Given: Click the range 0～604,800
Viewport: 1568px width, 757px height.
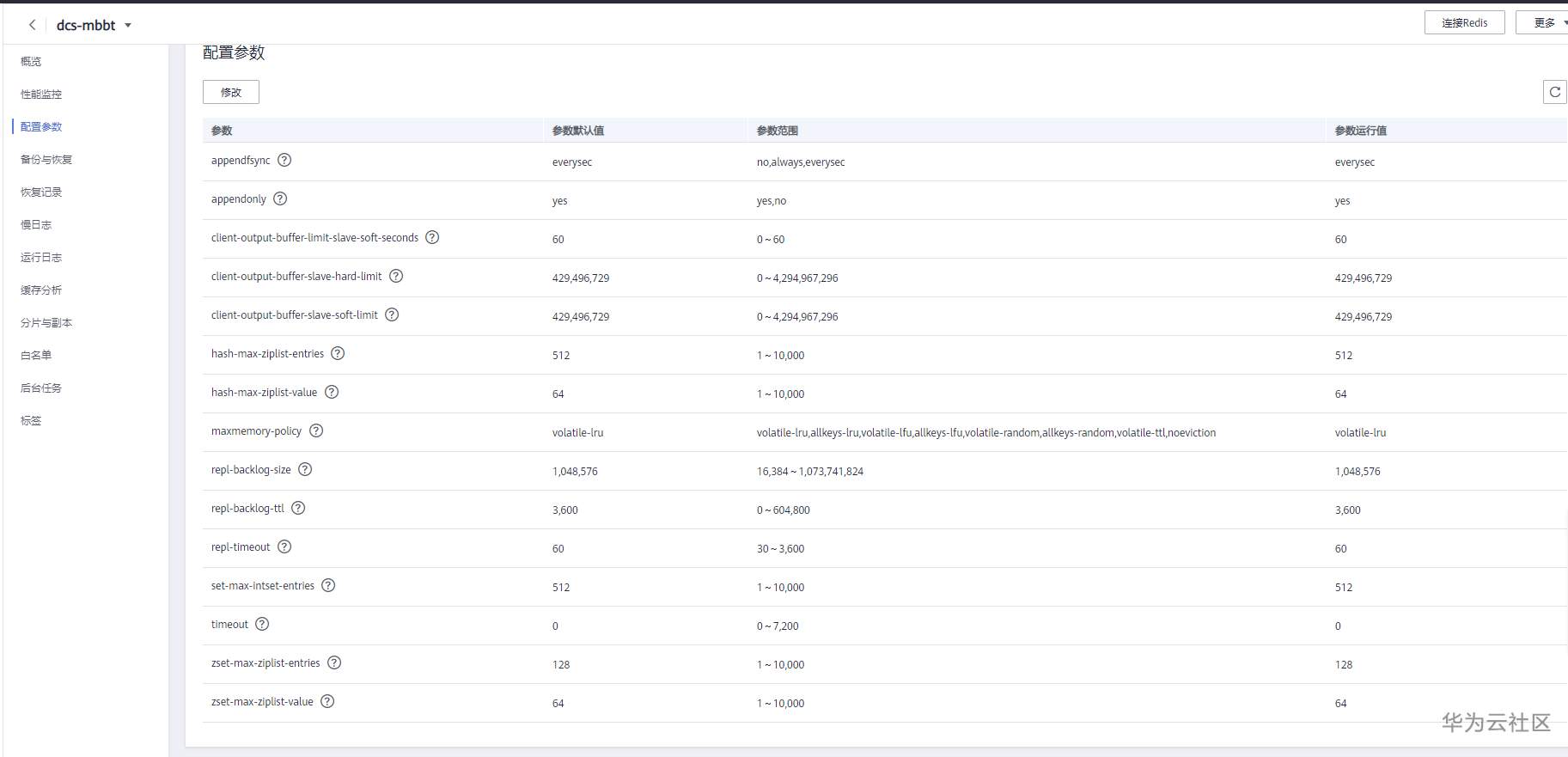Looking at the screenshot, I should [784, 510].
